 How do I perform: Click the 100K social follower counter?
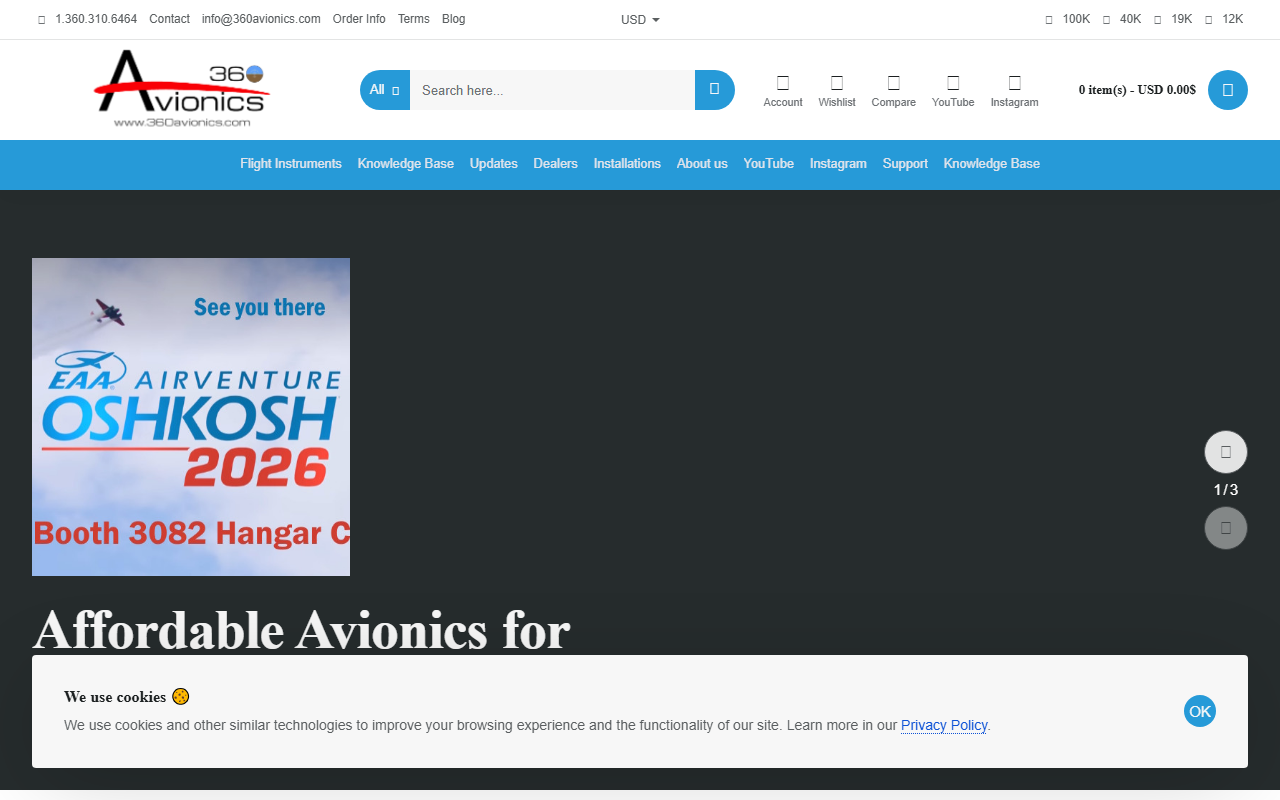point(1068,19)
